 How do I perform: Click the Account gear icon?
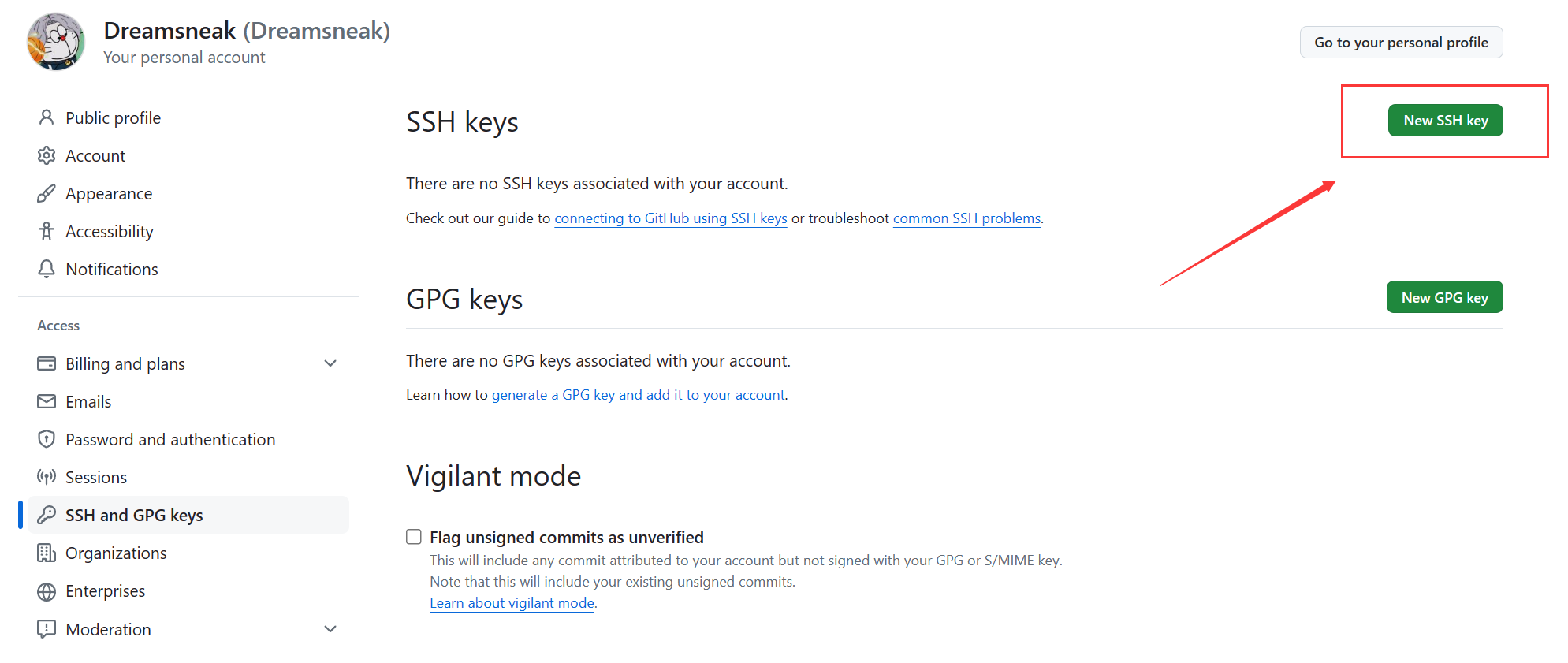[47, 155]
